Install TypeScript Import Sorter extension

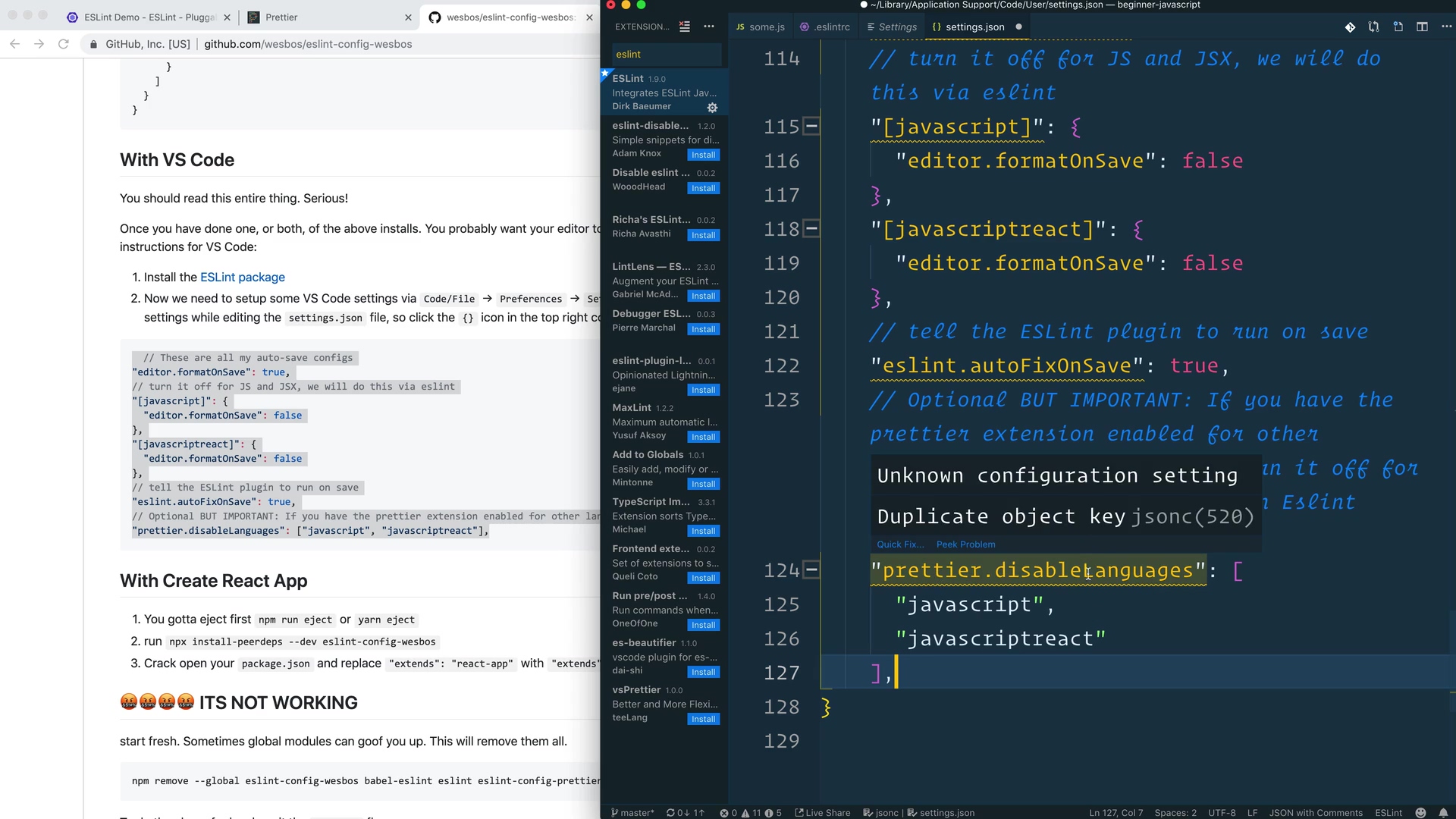pyautogui.click(x=703, y=531)
